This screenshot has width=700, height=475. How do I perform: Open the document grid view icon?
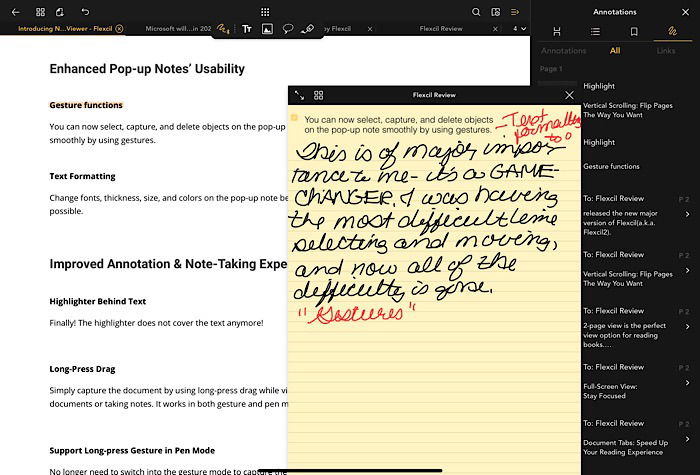pos(39,12)
